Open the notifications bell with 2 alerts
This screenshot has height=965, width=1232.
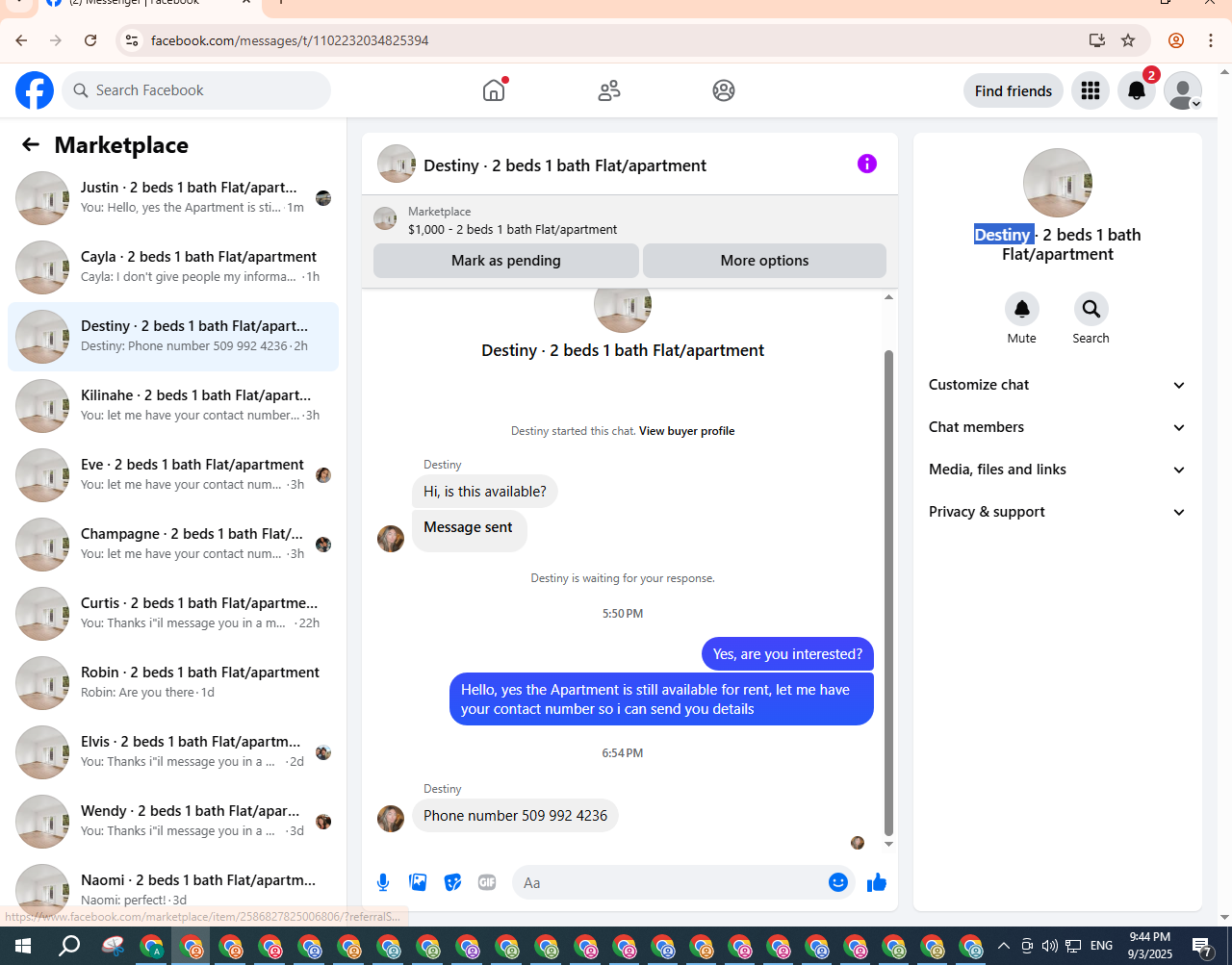pos(1137,90)
